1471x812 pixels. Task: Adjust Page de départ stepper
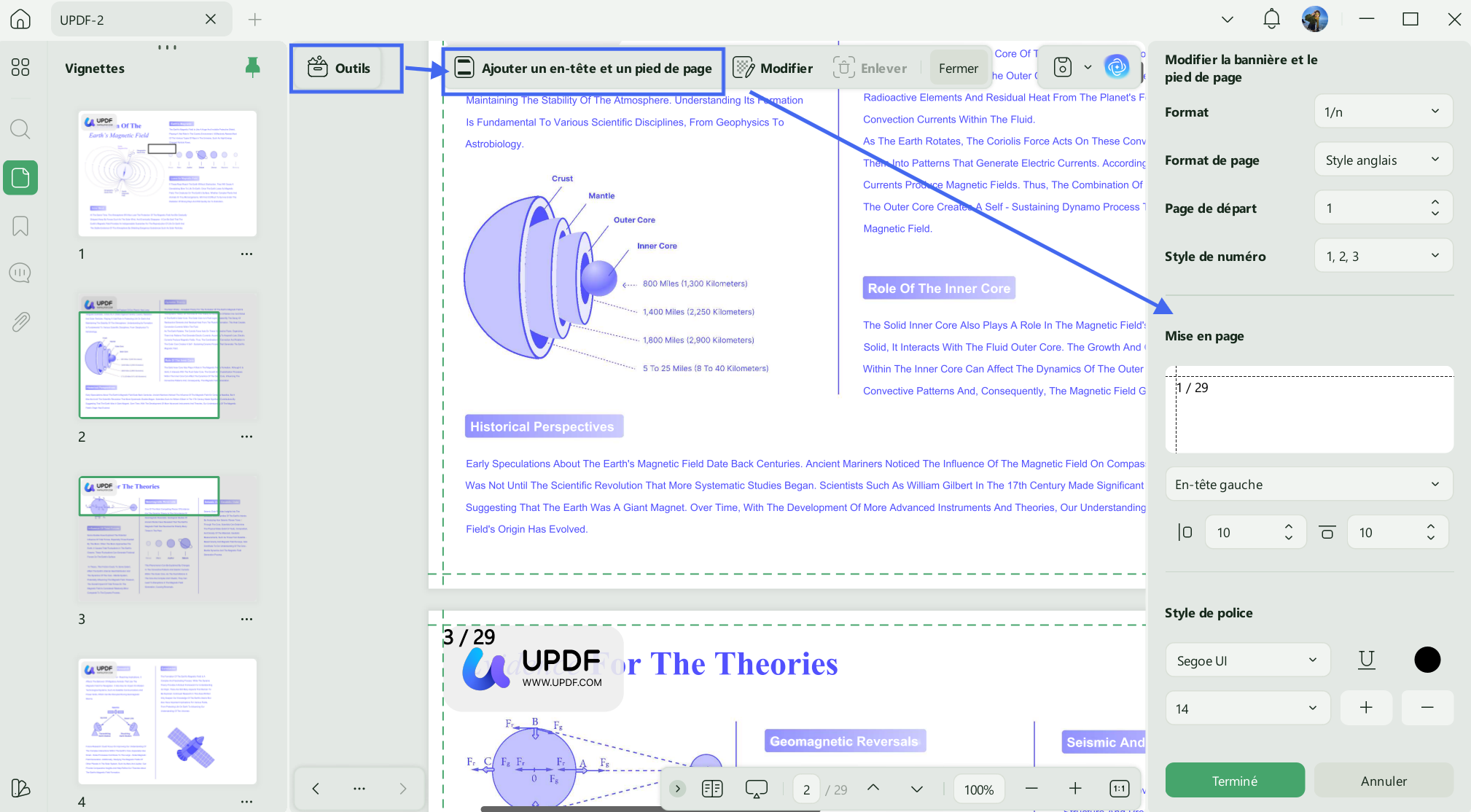(1435, 208)
